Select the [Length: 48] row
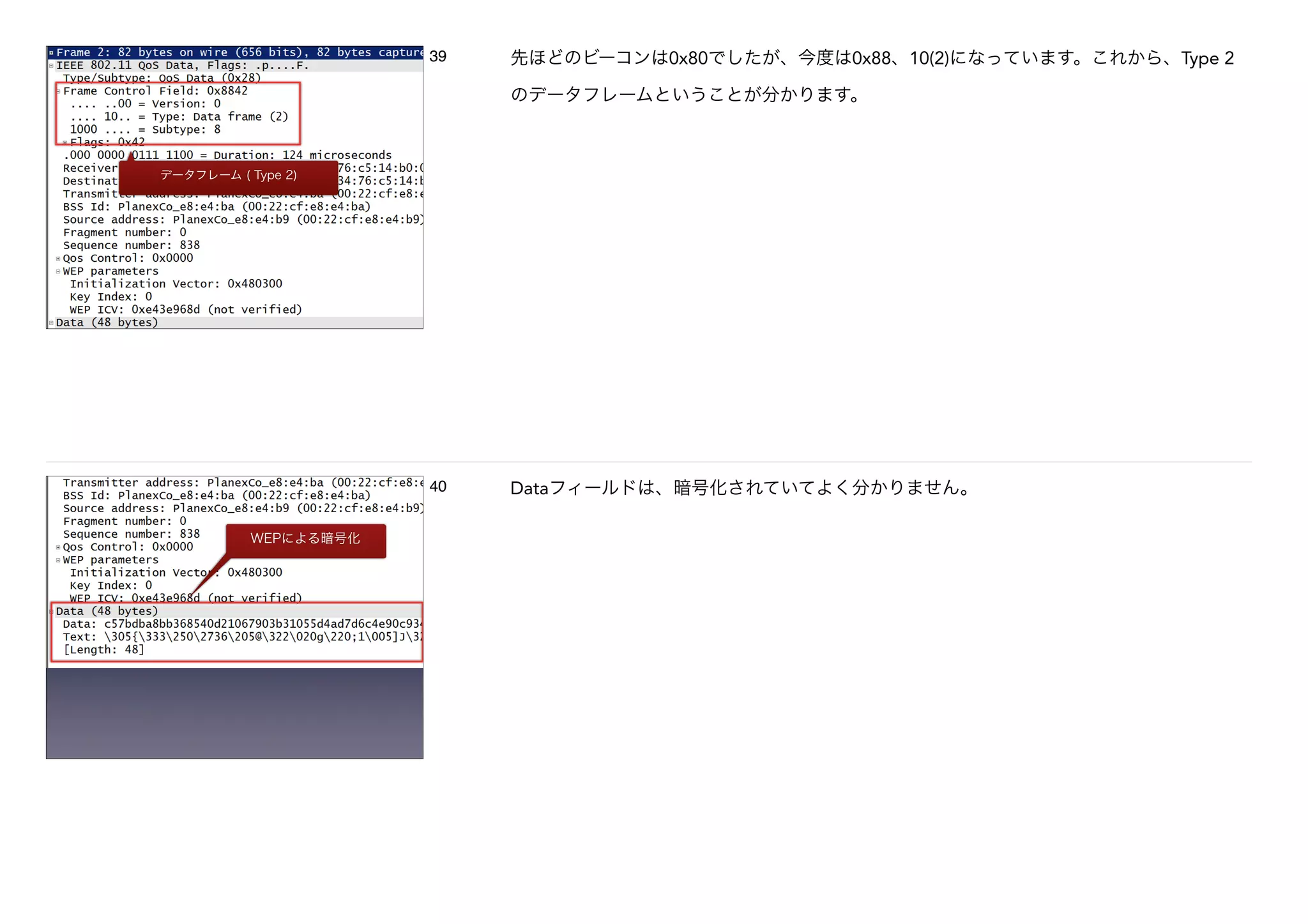This screenshot has width=1308, height=924. [x=104, y=649]
